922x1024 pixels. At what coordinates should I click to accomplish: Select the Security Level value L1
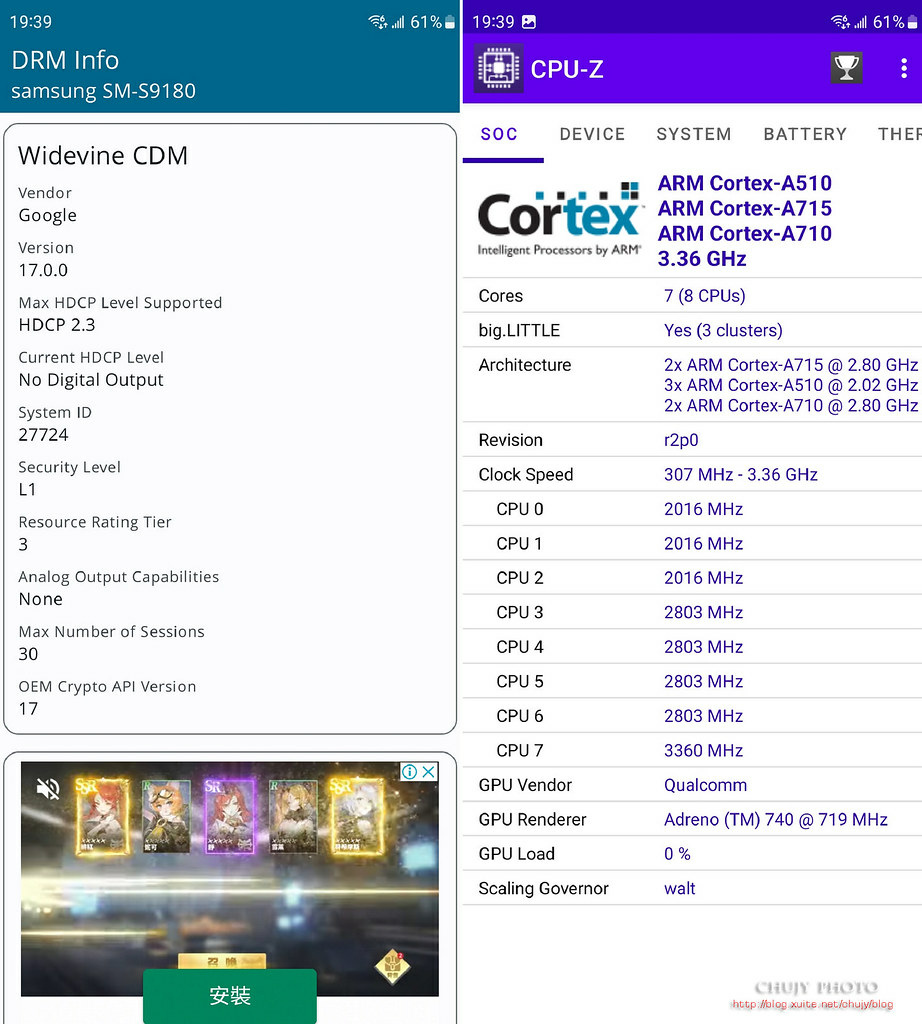point(27,489)
